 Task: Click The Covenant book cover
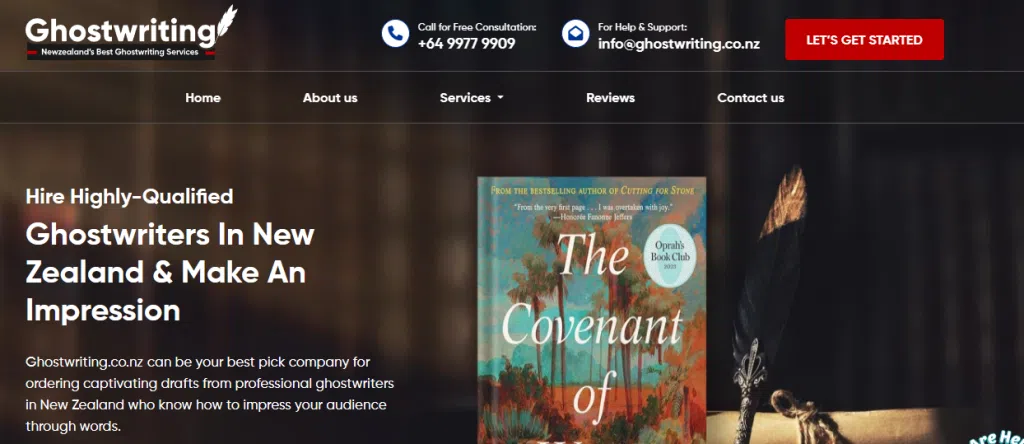click(592, 310)
